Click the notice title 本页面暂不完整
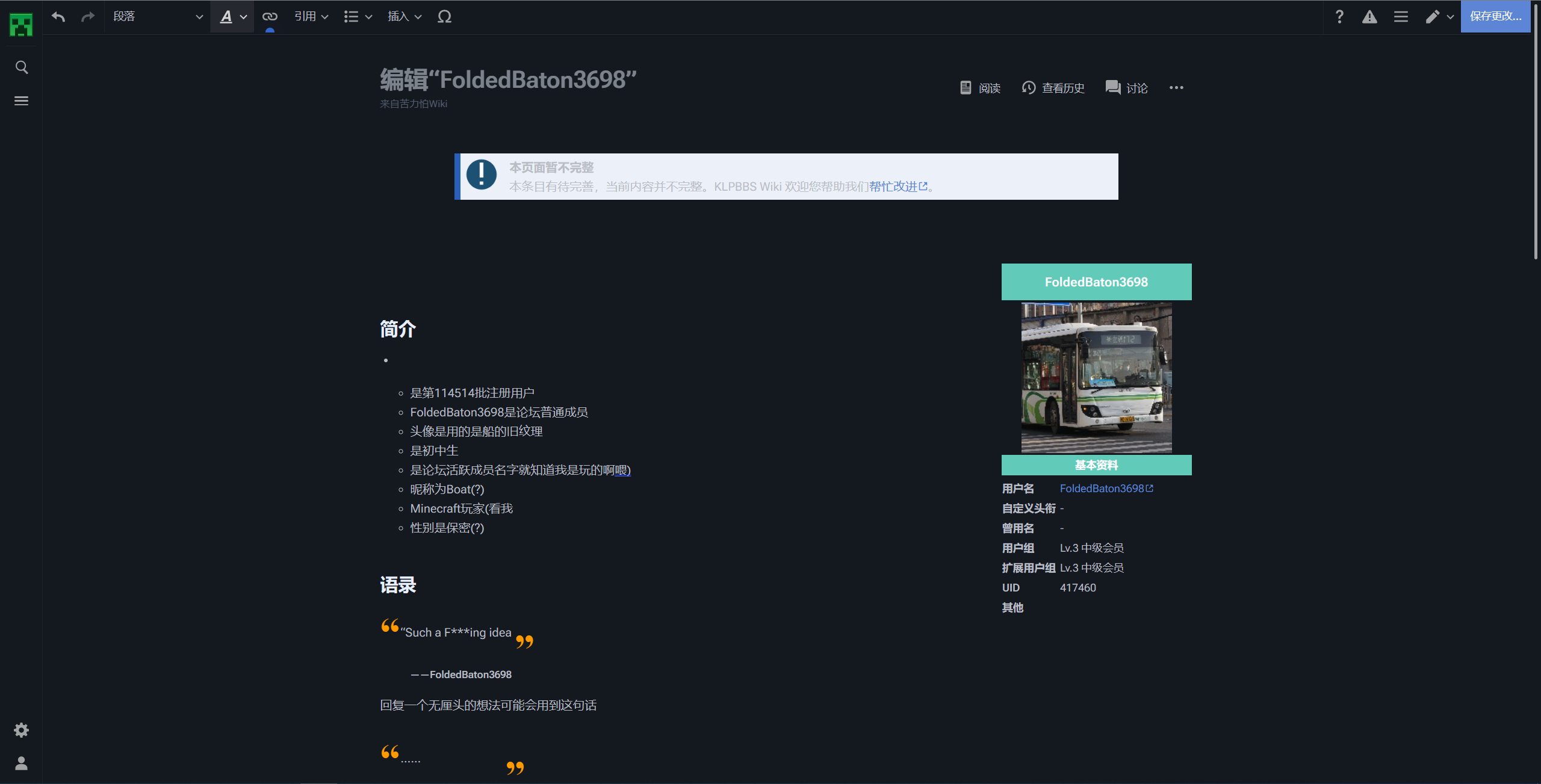 coord(551,167)
